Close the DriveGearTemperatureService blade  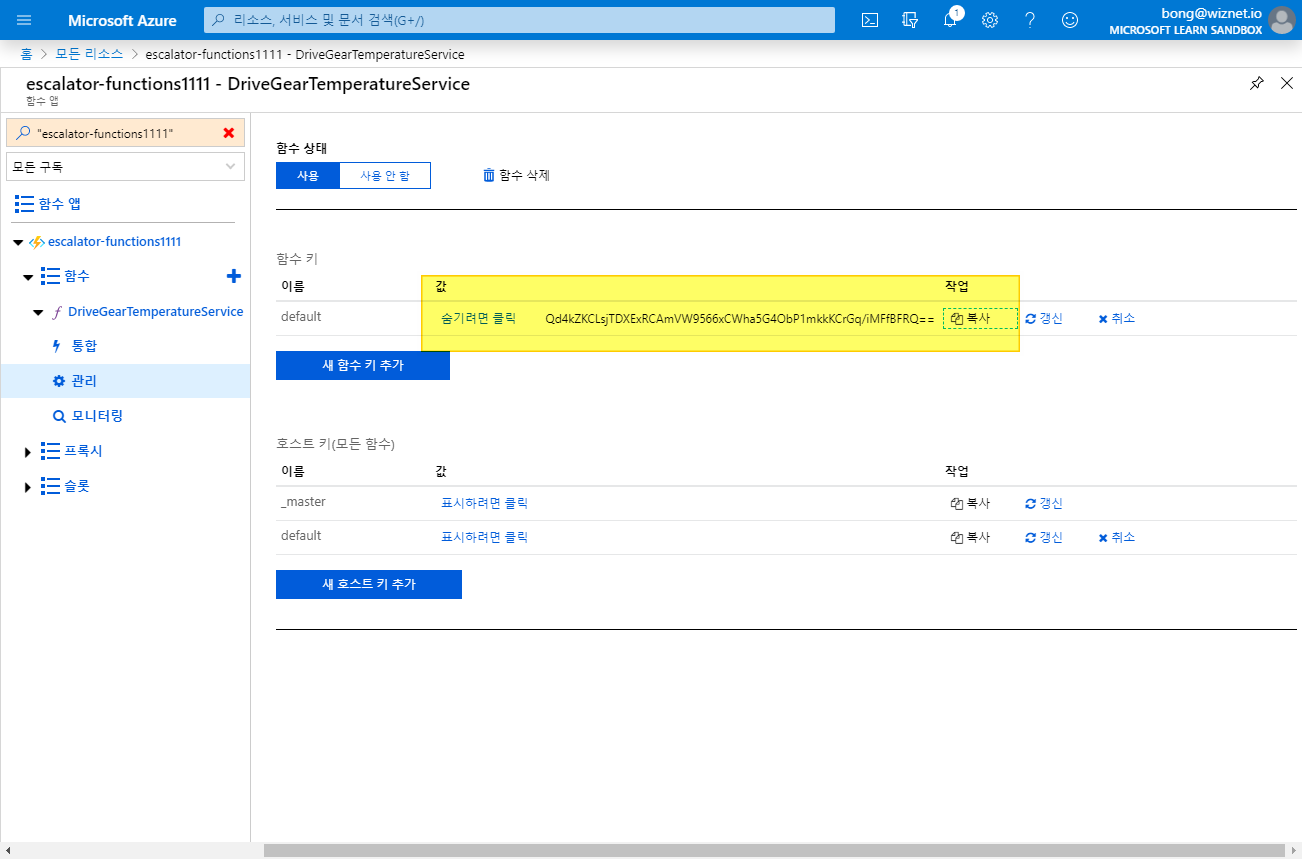point(1287,83)
